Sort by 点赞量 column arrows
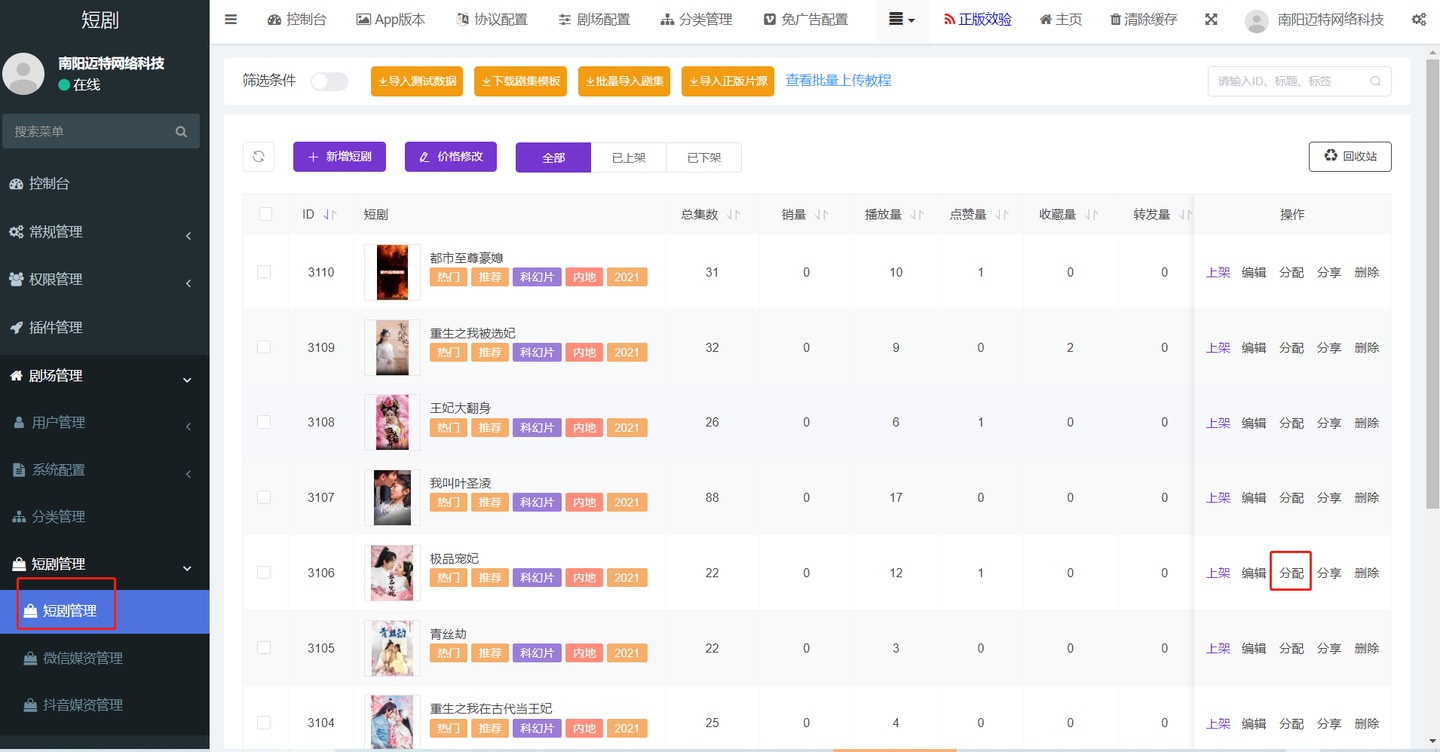The height and width of the screenshot is (752, 1440). click(1002, 215)
